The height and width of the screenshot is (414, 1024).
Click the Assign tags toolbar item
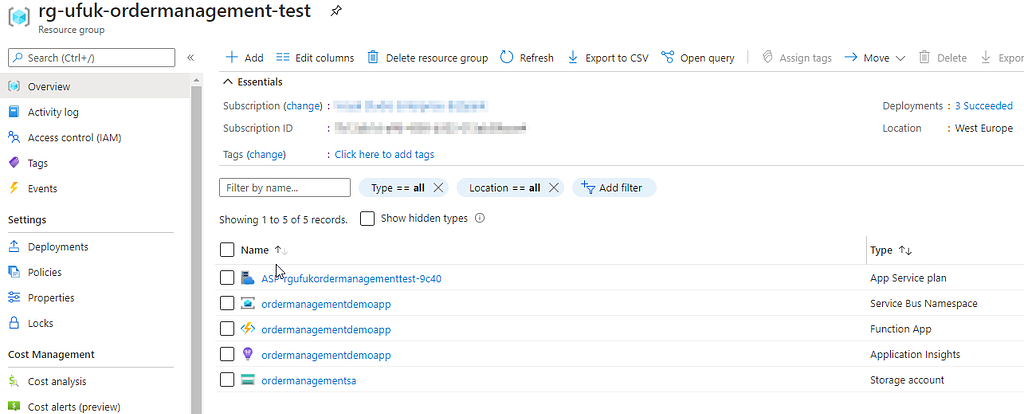(797, 57)
